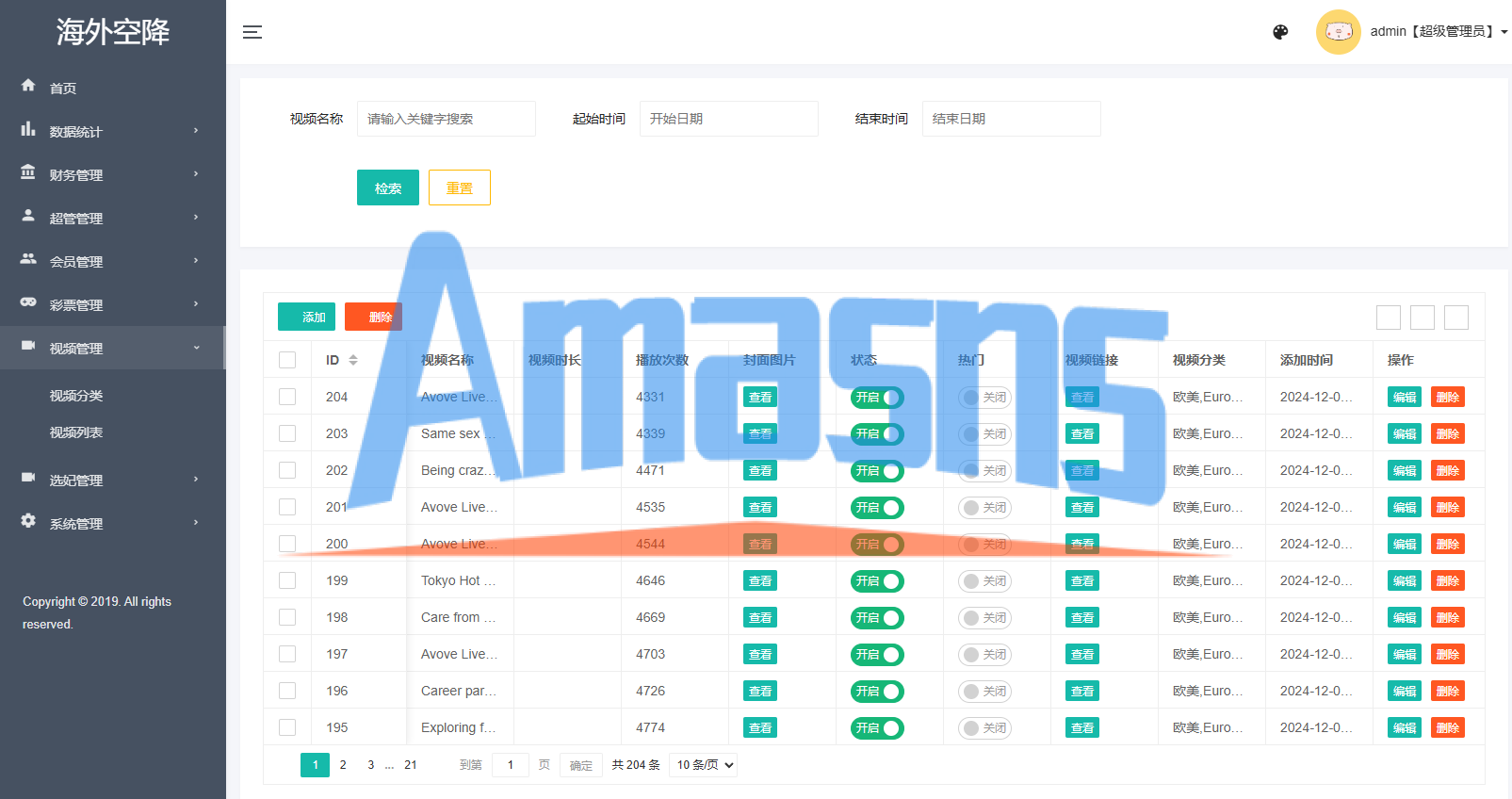
Task: Open the admin account dropdown arrow
Action: coord(1504,32)
